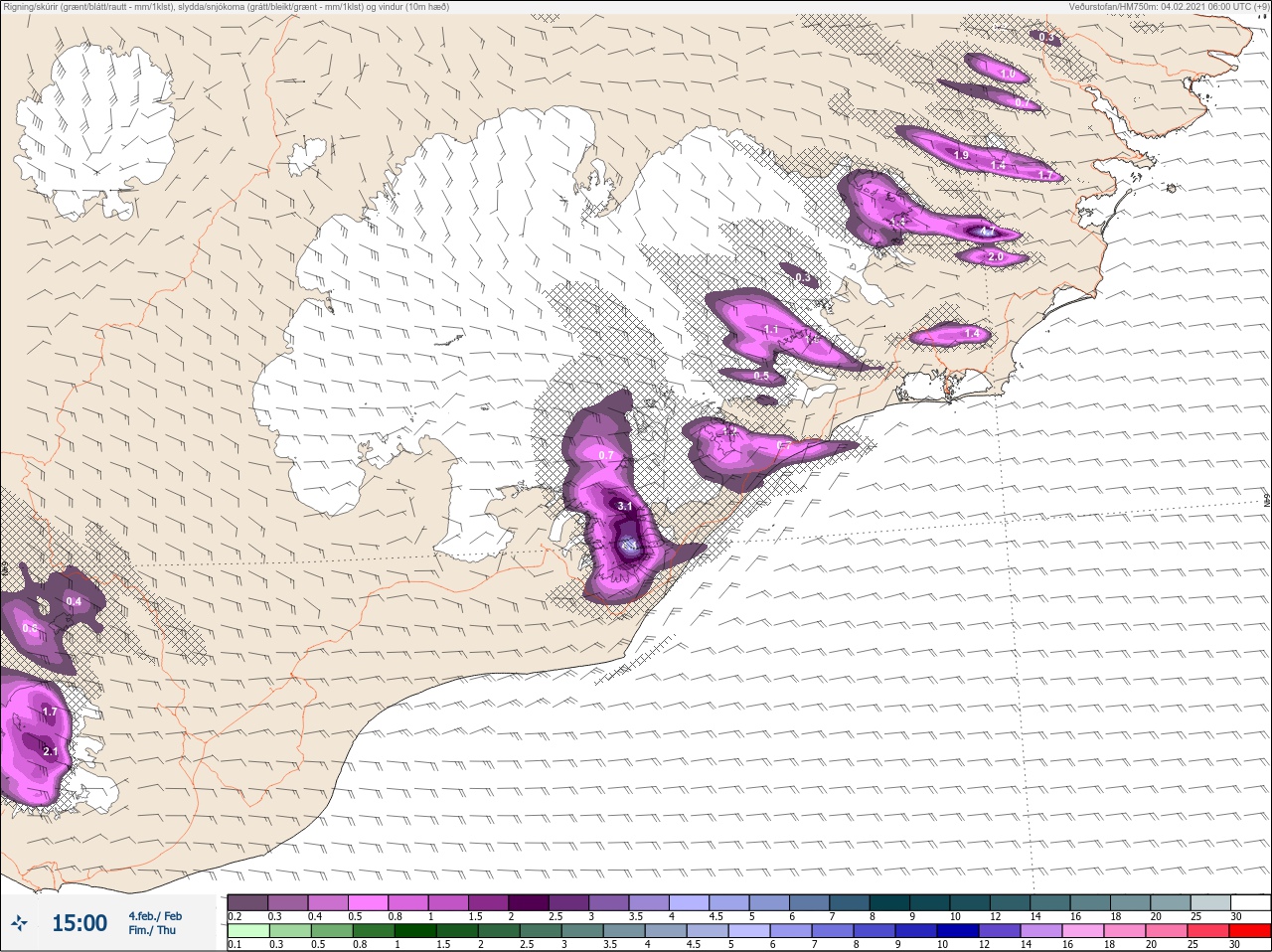Click the 0.4 precipitation value on map
The width and height of the screenshot is (1272, 952).
tap(74, 601)
